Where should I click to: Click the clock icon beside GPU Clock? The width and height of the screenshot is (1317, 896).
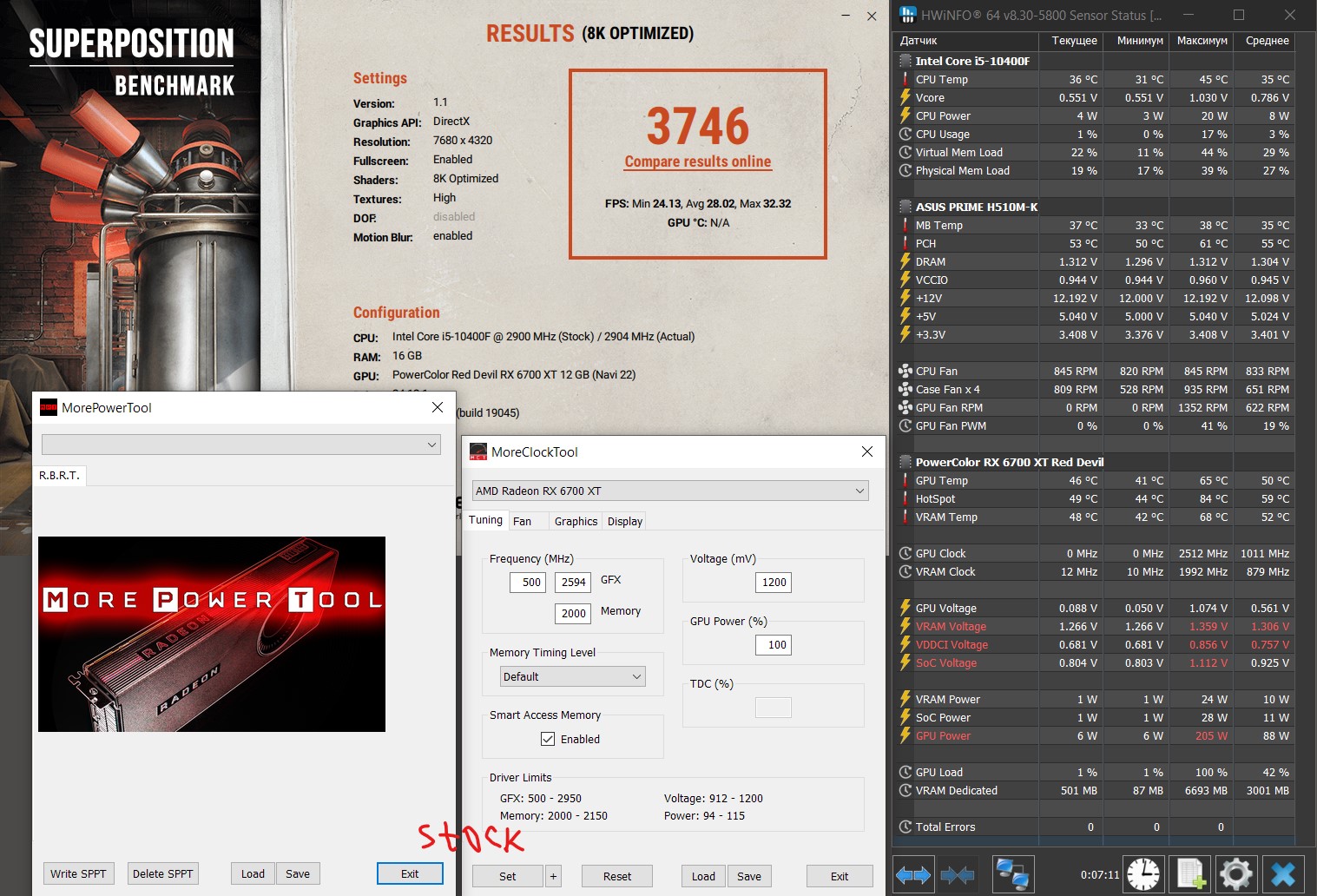(x=905, y=553)
